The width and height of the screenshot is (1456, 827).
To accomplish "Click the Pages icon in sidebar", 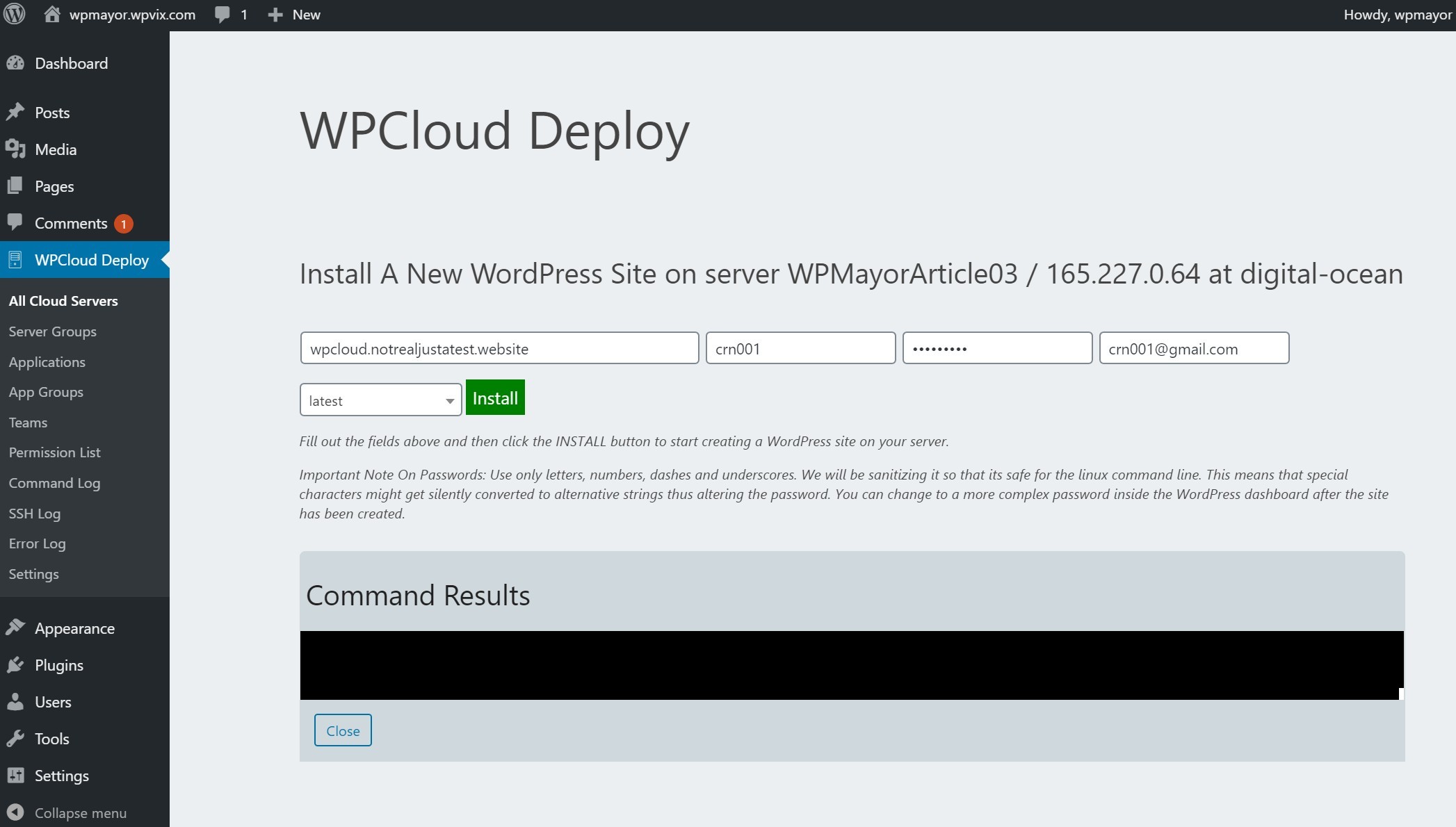I will click(x=15, y=186).
